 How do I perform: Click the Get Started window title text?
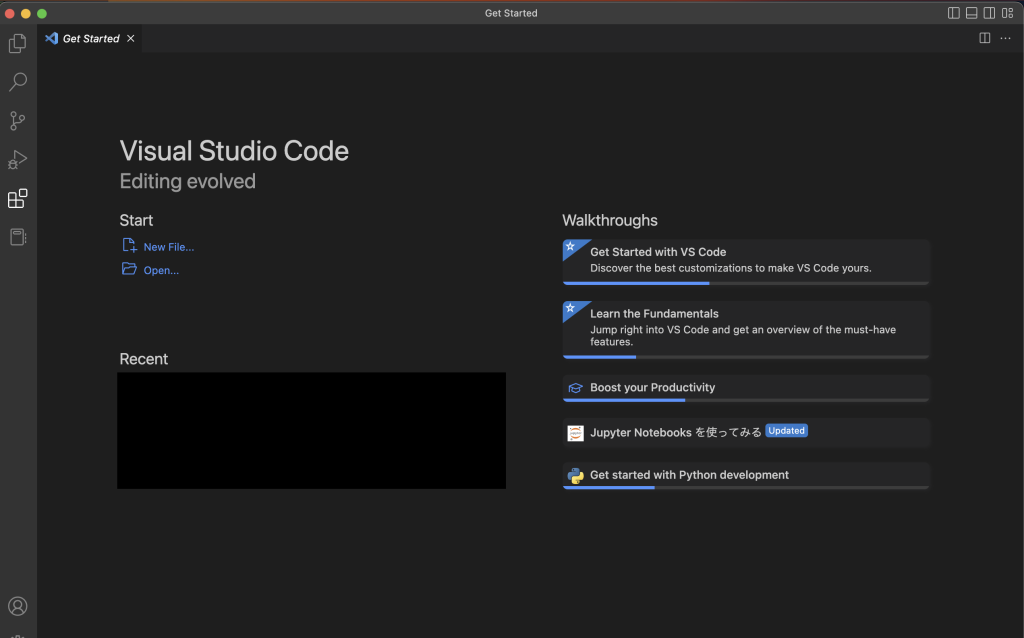pos(511,13)
